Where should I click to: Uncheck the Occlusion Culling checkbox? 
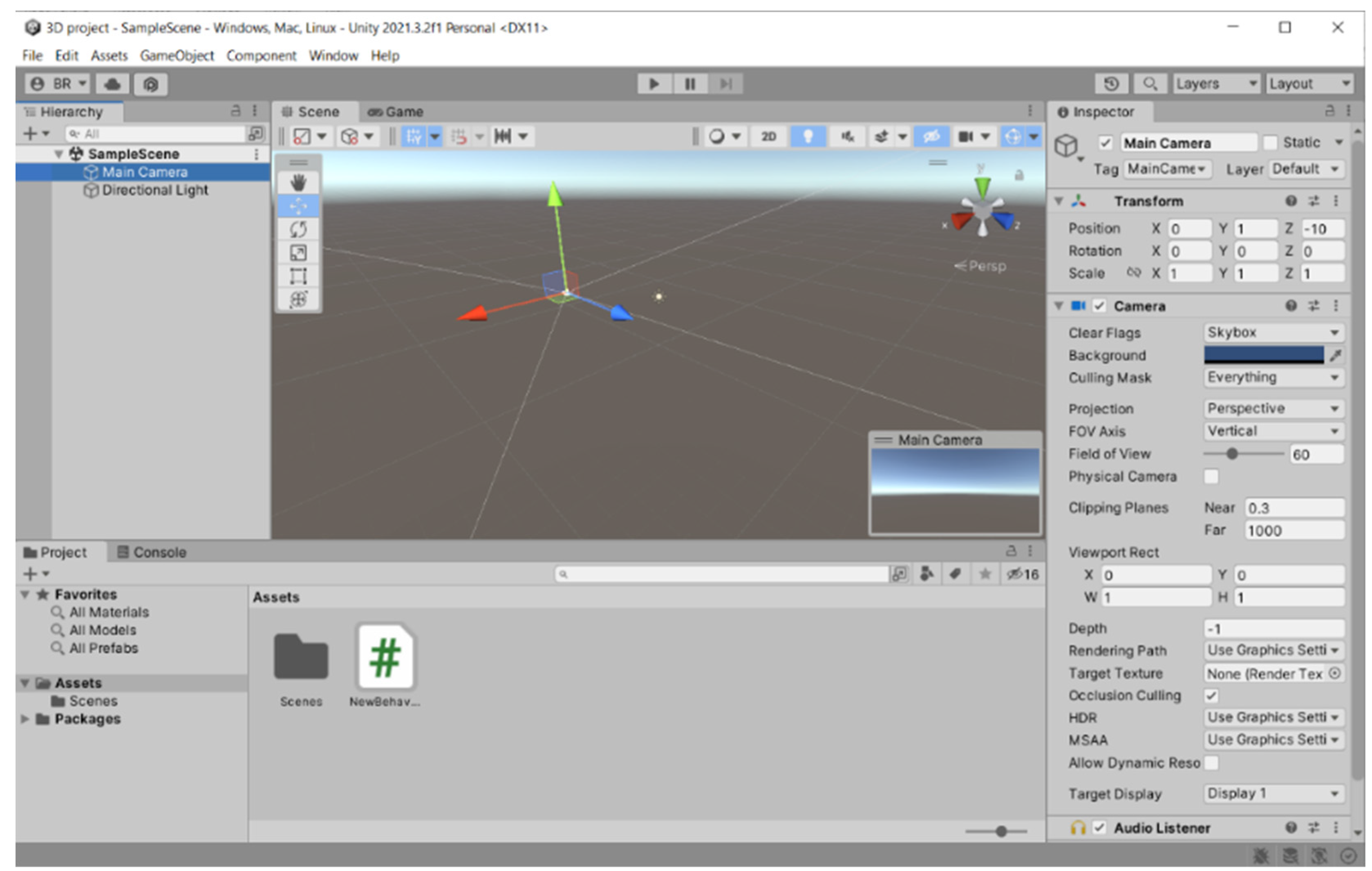click(1211, 696)
